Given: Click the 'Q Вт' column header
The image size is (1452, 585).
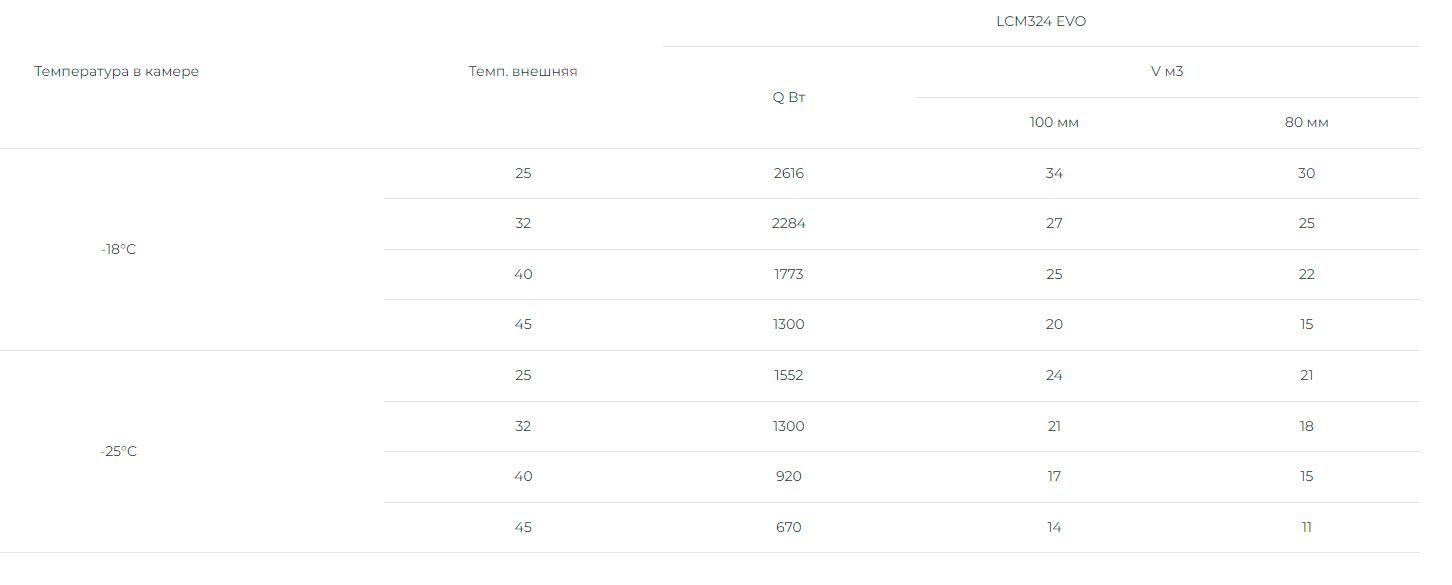Looking at the screenshot, I should pos(789,97).
